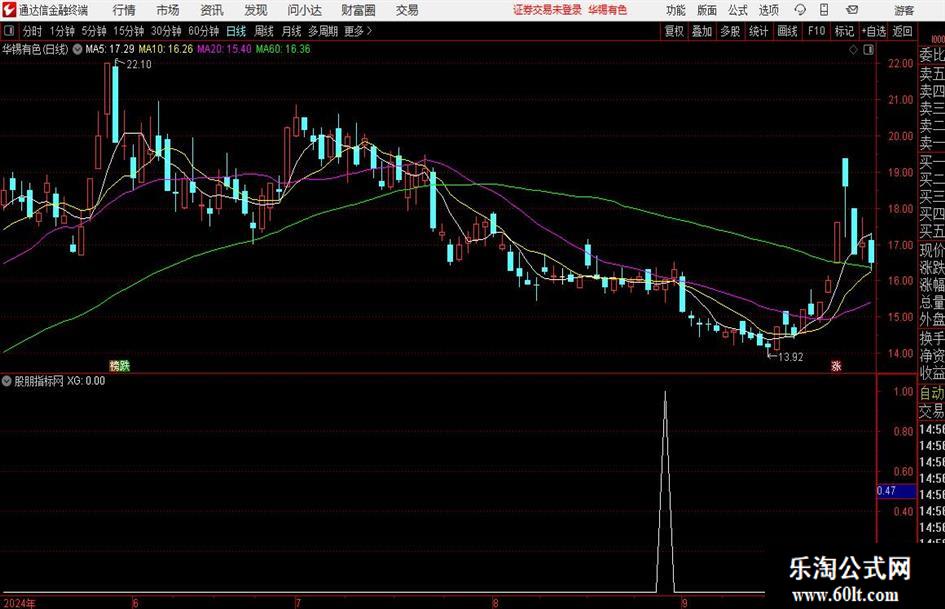Screen dimensions: 945x609
Task: Click the 13.92 low price annotation
Action: tap(790, 357)
